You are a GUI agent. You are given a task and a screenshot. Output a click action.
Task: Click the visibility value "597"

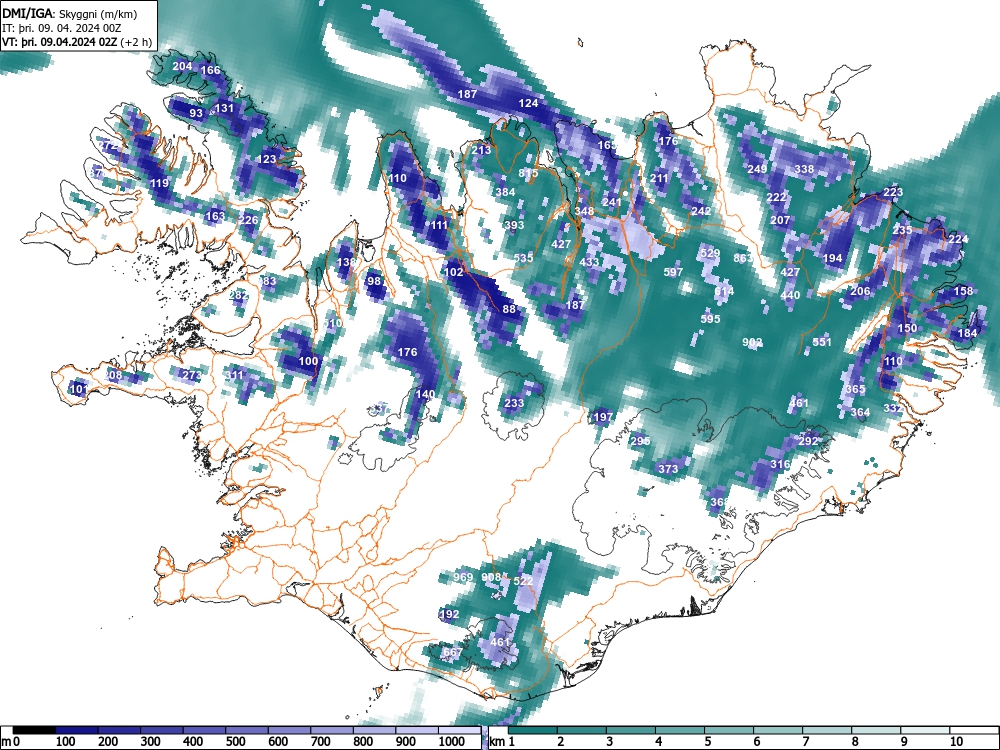tap(673, 272)
